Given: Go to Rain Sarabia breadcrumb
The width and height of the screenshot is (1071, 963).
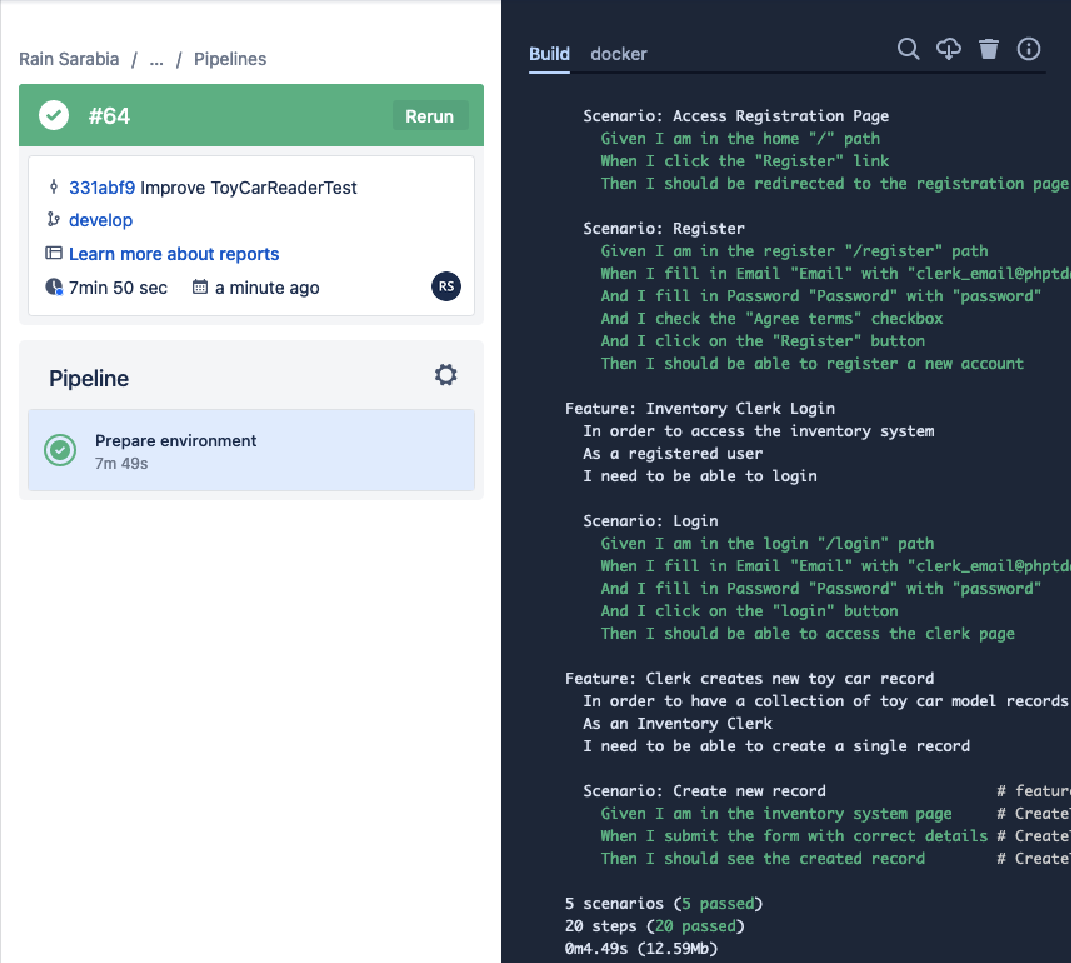Looking at the screenshot, I should pos(69,59).
